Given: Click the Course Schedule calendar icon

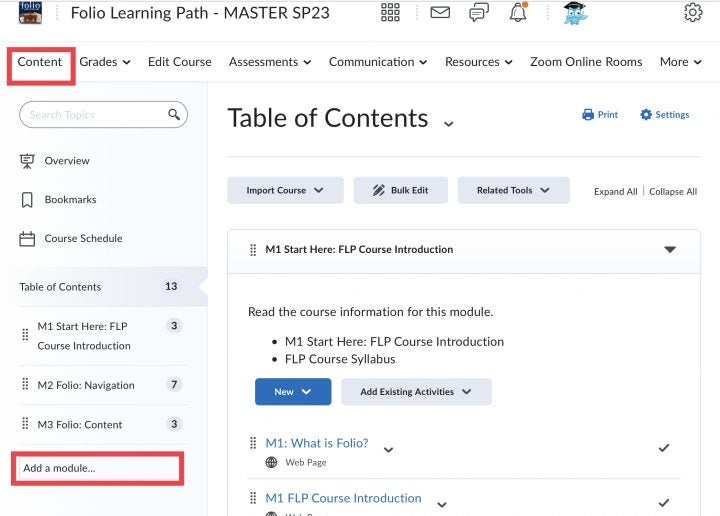Looking at the screenshot, I should pyautogui.click(x=27, y=239).
